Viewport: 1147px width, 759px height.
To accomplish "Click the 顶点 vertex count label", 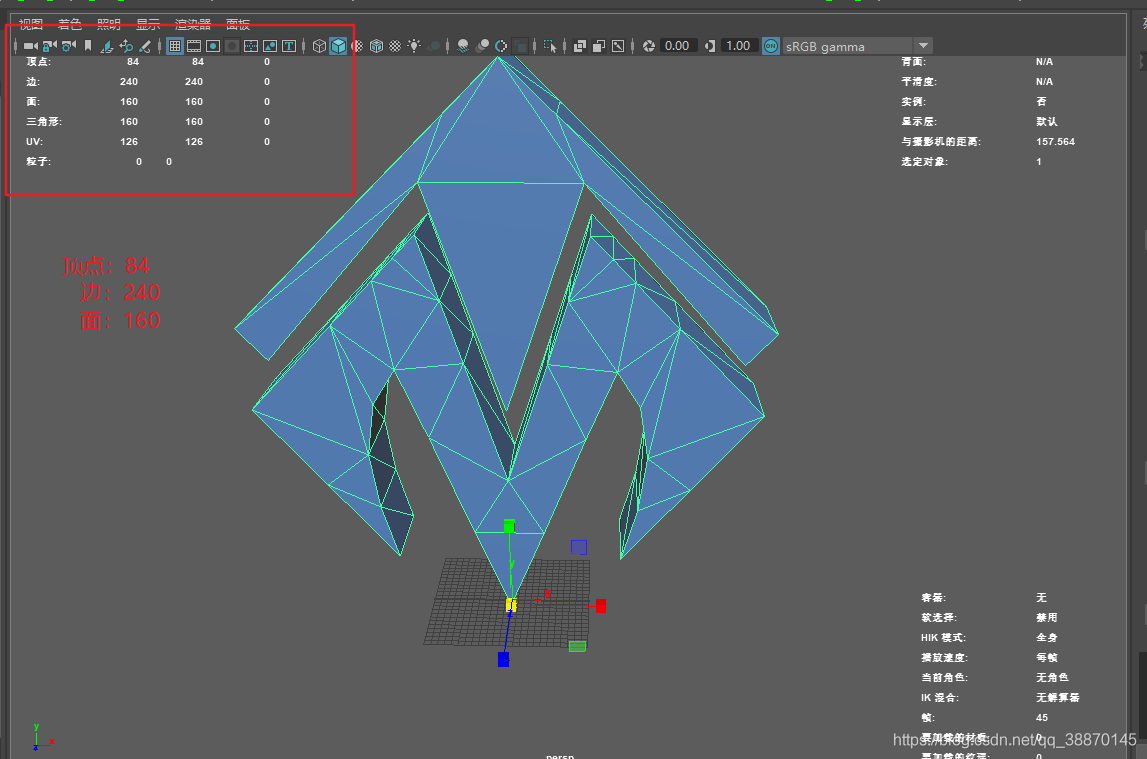I will click(x=39, y=61).
